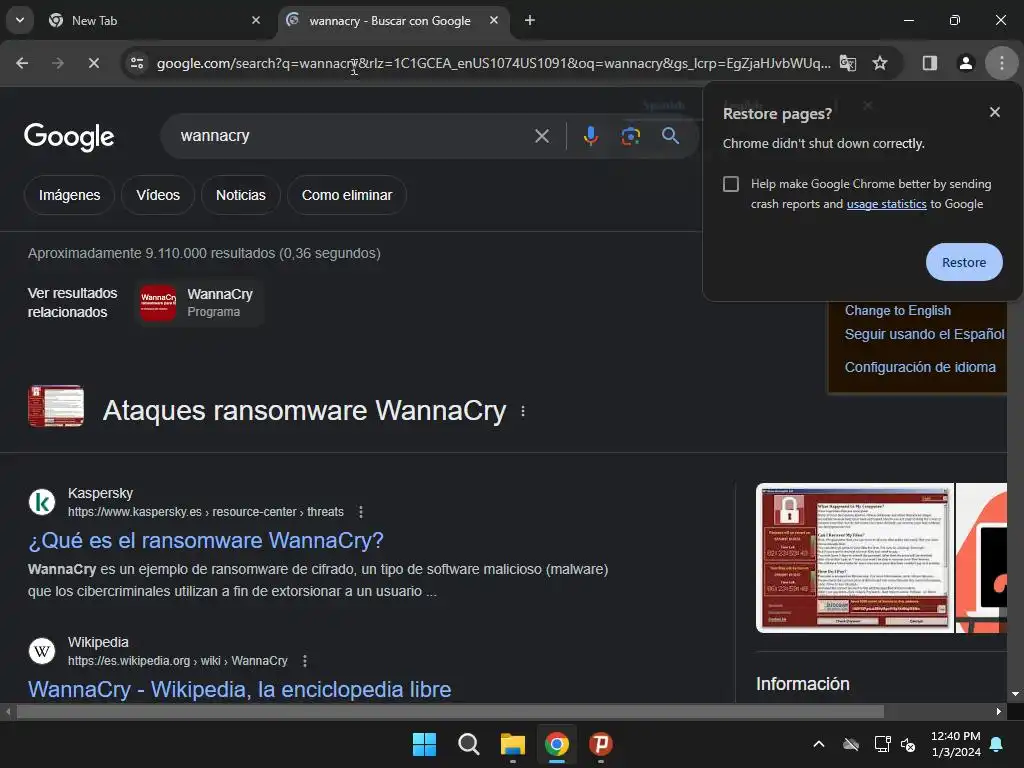The height and width of the screenshot is (768, 1024).
Task: Click the scroll down arrow
Action: 1015,694
